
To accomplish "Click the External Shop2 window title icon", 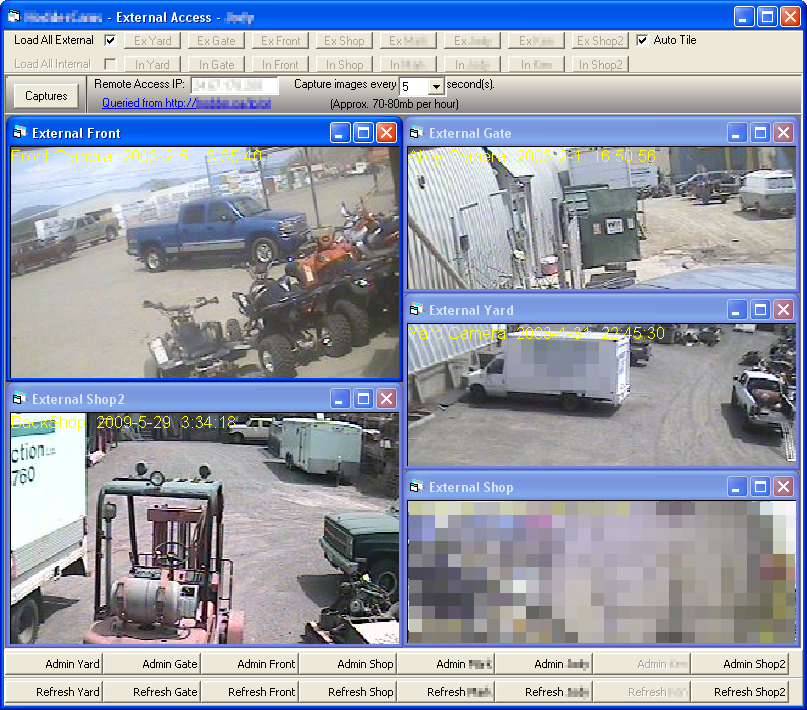I will (20, 399).
